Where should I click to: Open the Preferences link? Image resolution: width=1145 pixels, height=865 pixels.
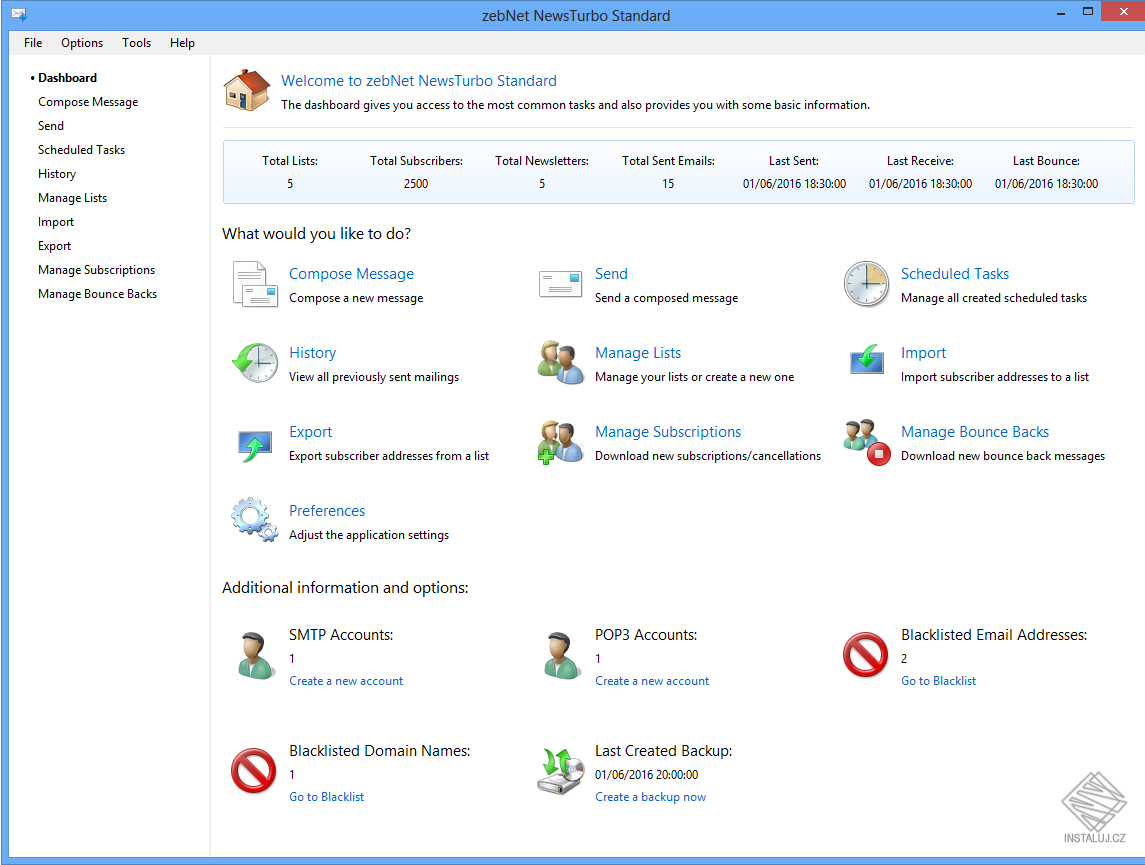point(326,511)
